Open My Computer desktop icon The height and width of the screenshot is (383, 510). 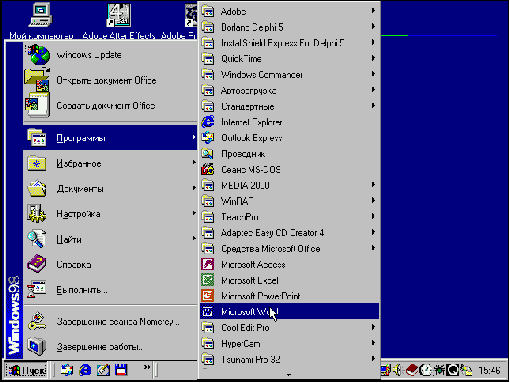click(x=41, y=21)
